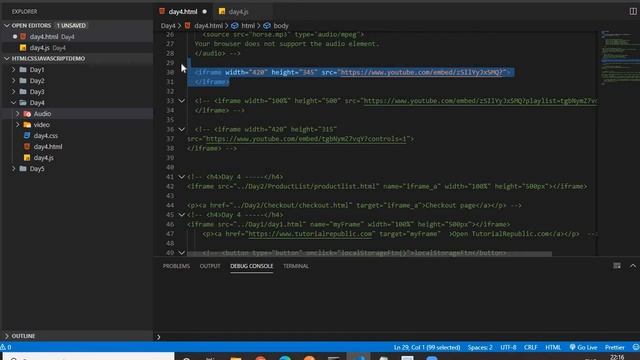Click the Audio folder icon
This screenshot has width=640, height=360.
point(27,114)
